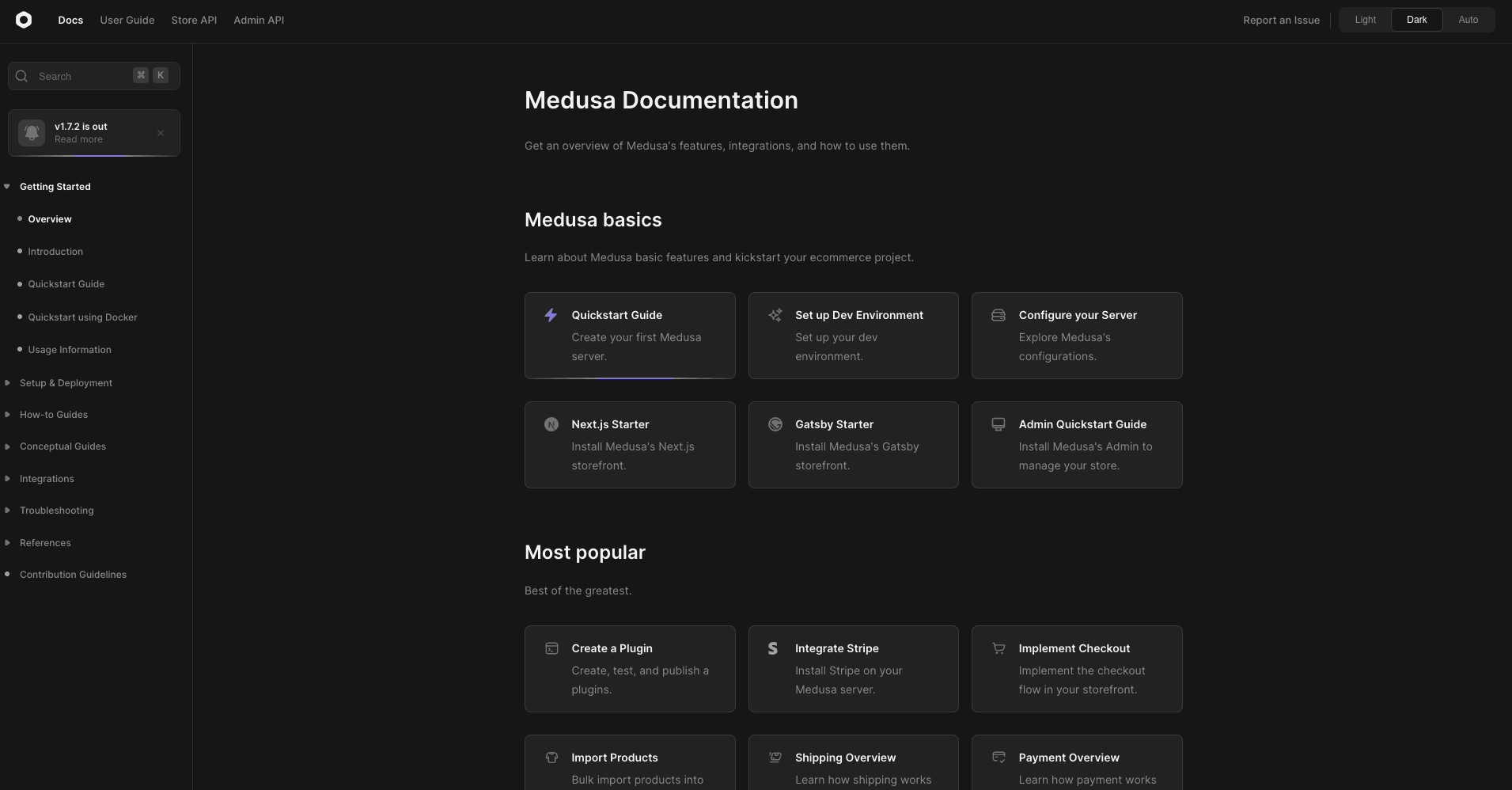Click the sparkles icon on Set up Dev Environment
Viewport: 1512px width, 790px height.
click(x=775, y=315)
